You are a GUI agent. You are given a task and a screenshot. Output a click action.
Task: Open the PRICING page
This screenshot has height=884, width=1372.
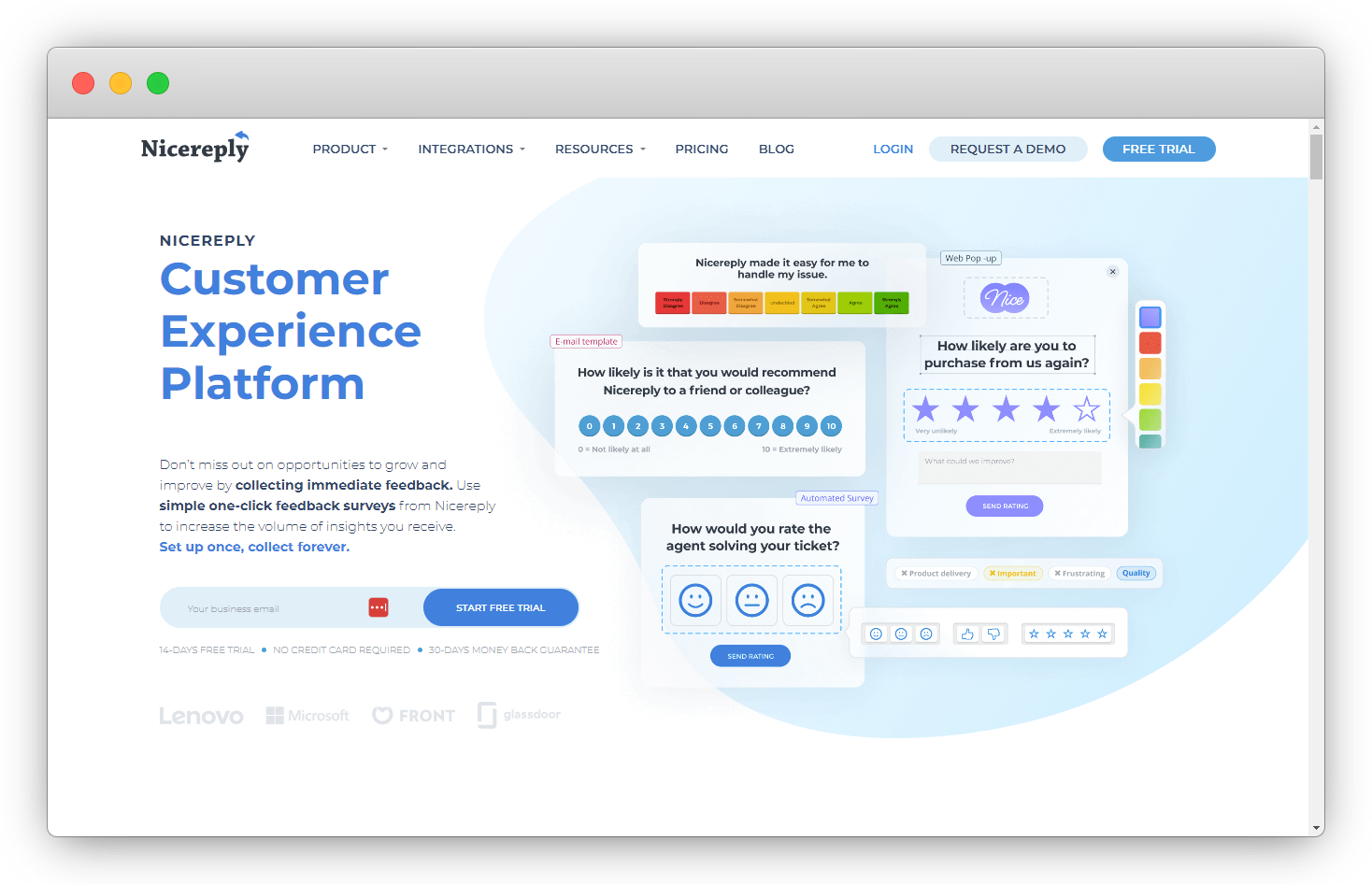pyautogui.click(x=702, y=149)
